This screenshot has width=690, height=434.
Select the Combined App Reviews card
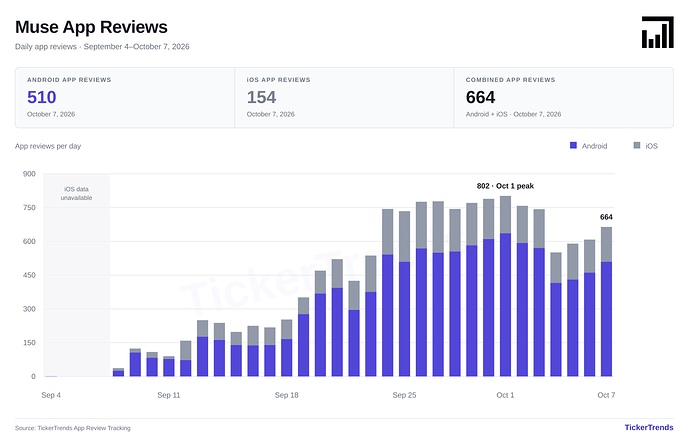coord(563,98)
